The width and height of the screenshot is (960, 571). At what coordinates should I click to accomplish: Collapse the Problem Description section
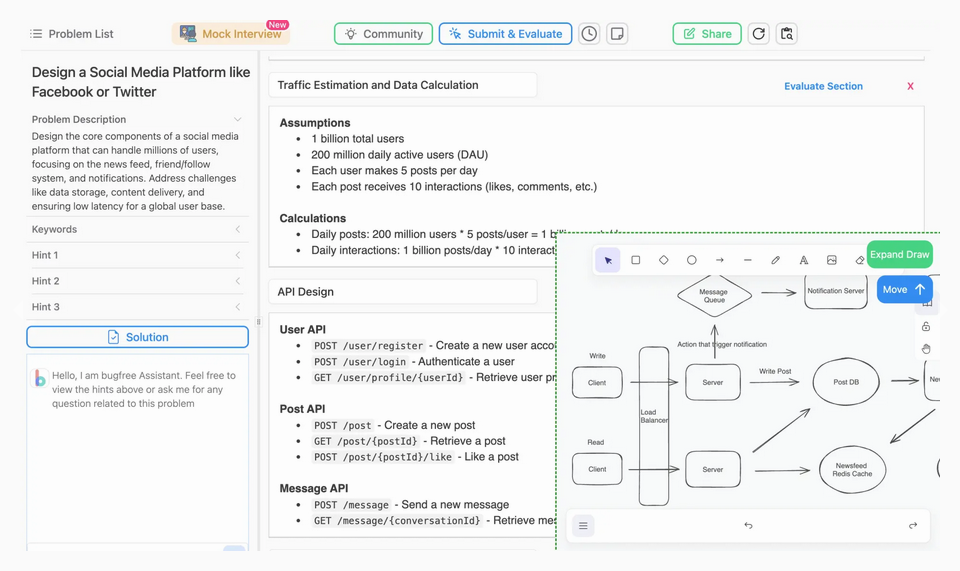click(238, 119)
